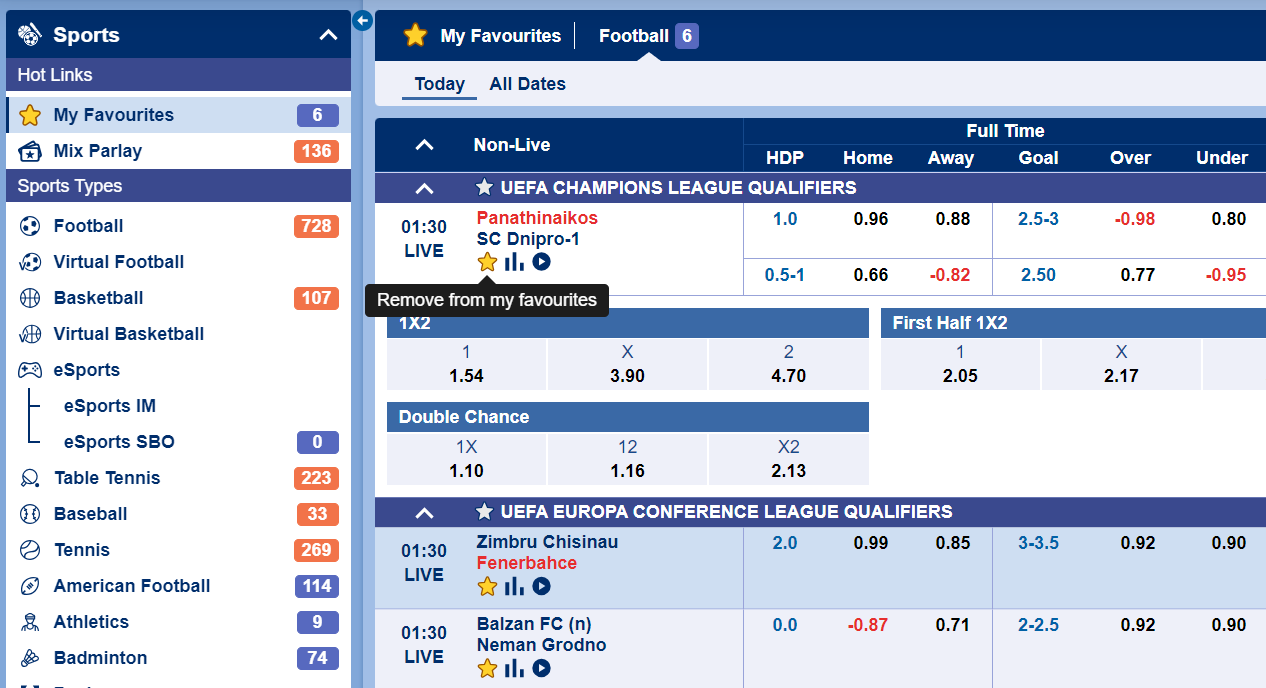This screenshot has height=688, width=1266.
Task: Play live stream for Zimbru Chisinau match
Action: (541, 586)
